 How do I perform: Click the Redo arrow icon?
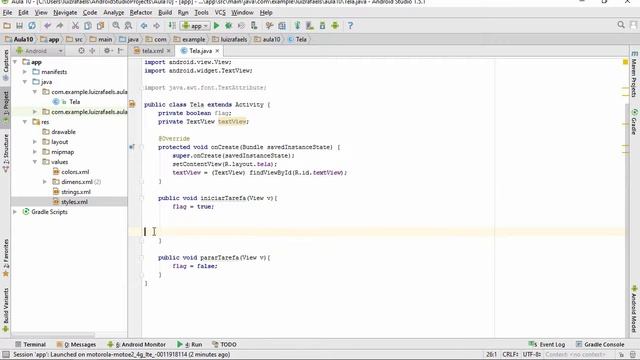(x=60, y=26)
